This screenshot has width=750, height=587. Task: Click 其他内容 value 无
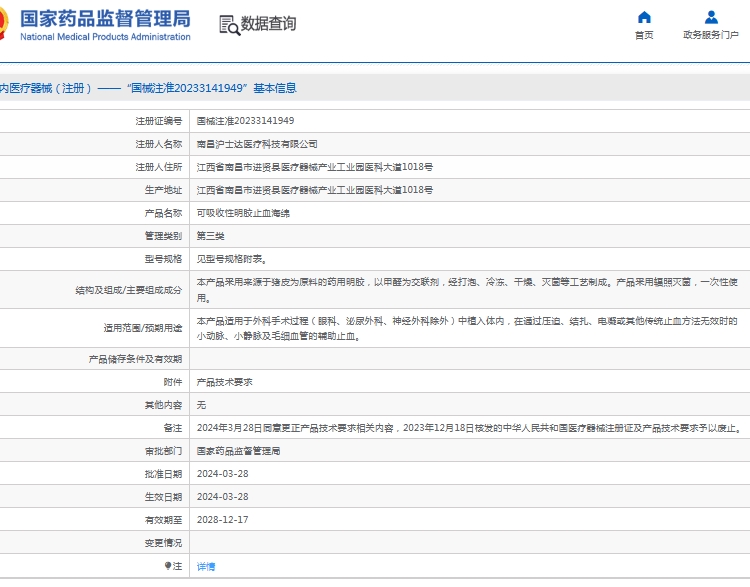tap(201, 405)
